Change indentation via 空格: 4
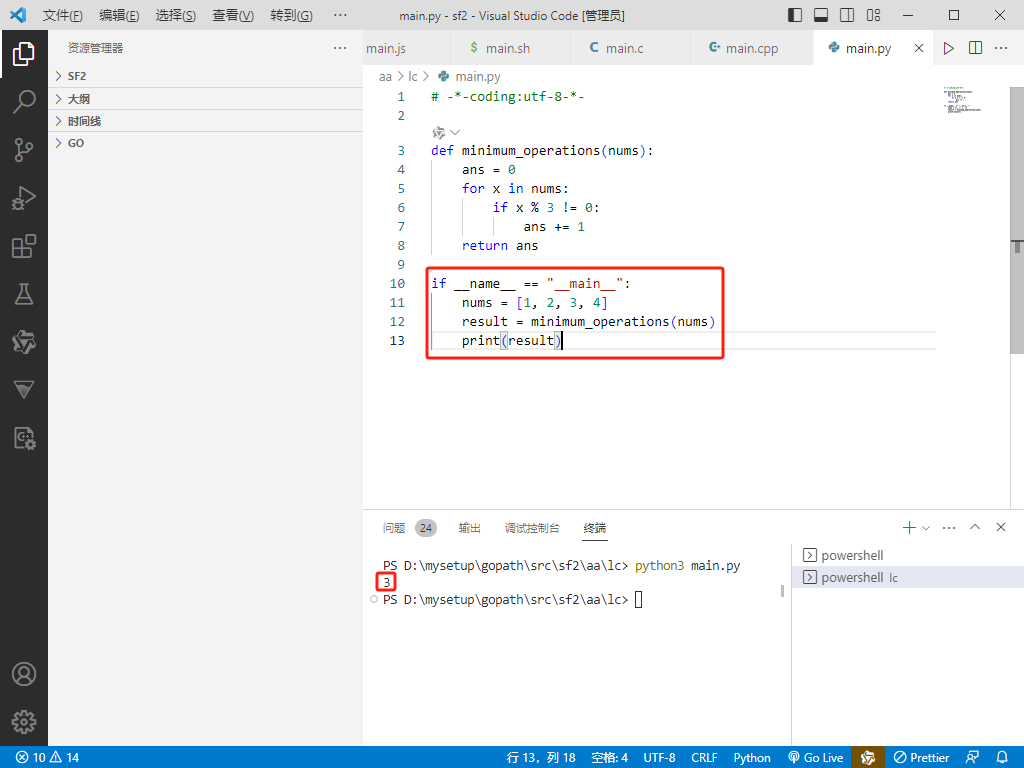 609,758
